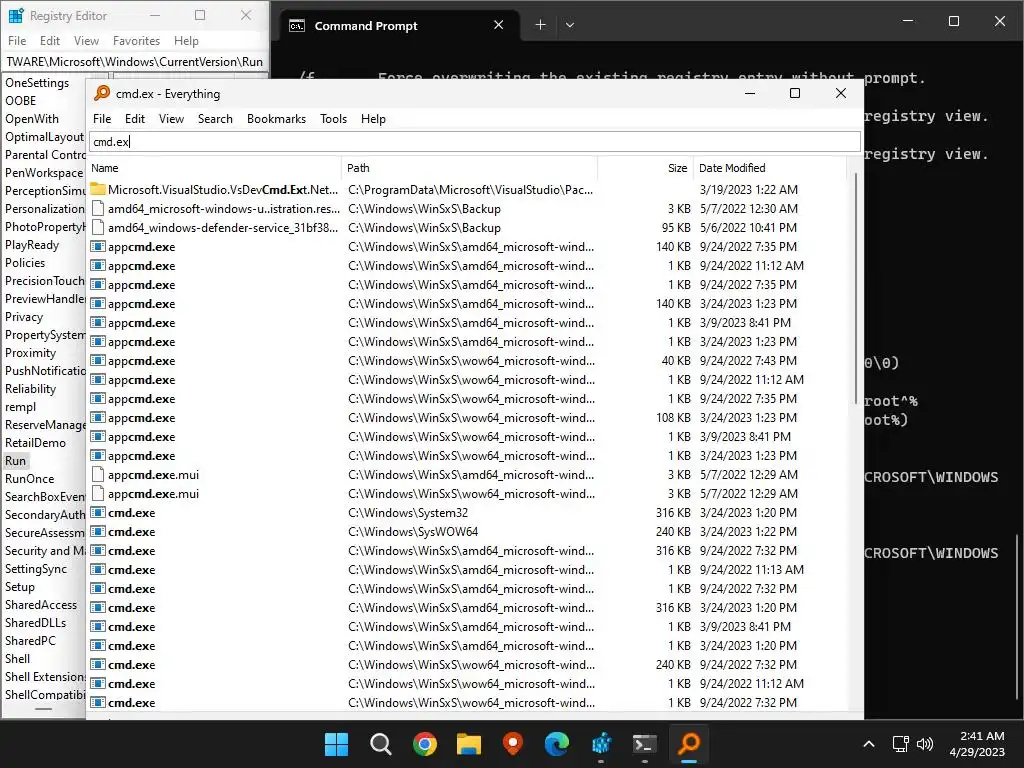1024x768 pixels.
Task: Open the Start menu on the taskbar
Action: coord(336,743)
